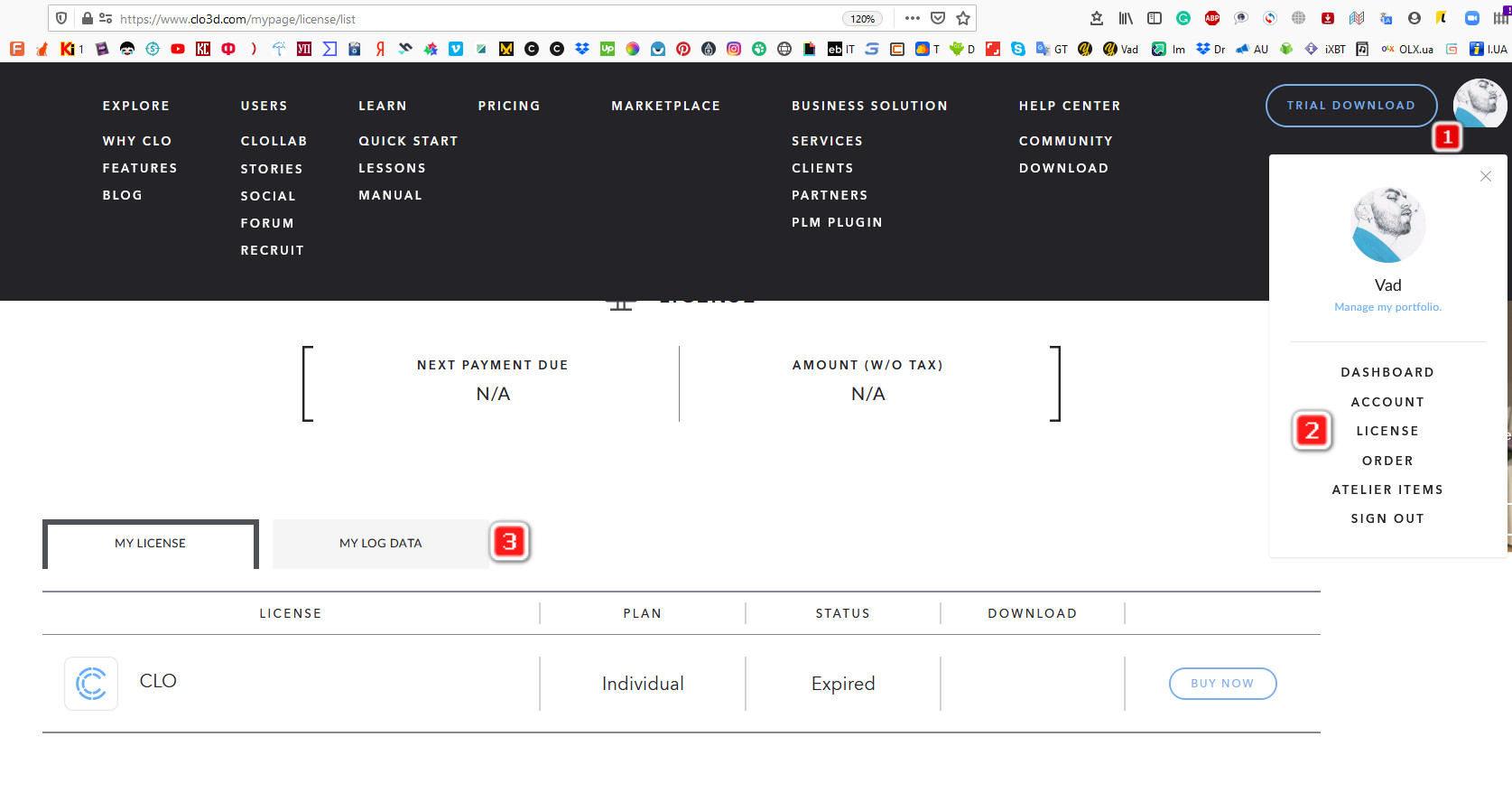Open PLM PLUGIN under Business Solution

837,222
